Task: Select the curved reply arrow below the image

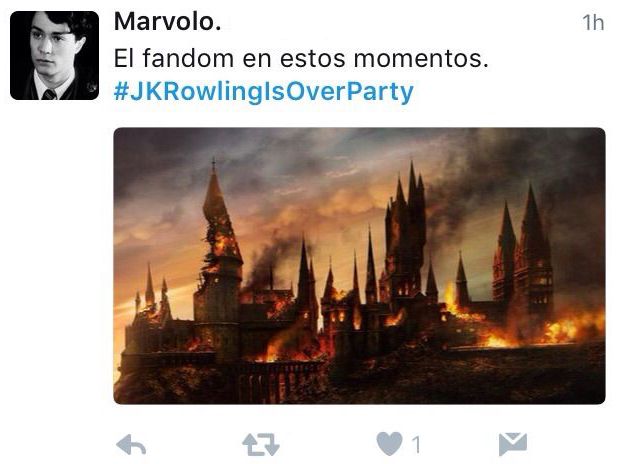Action: coord(131,444)
